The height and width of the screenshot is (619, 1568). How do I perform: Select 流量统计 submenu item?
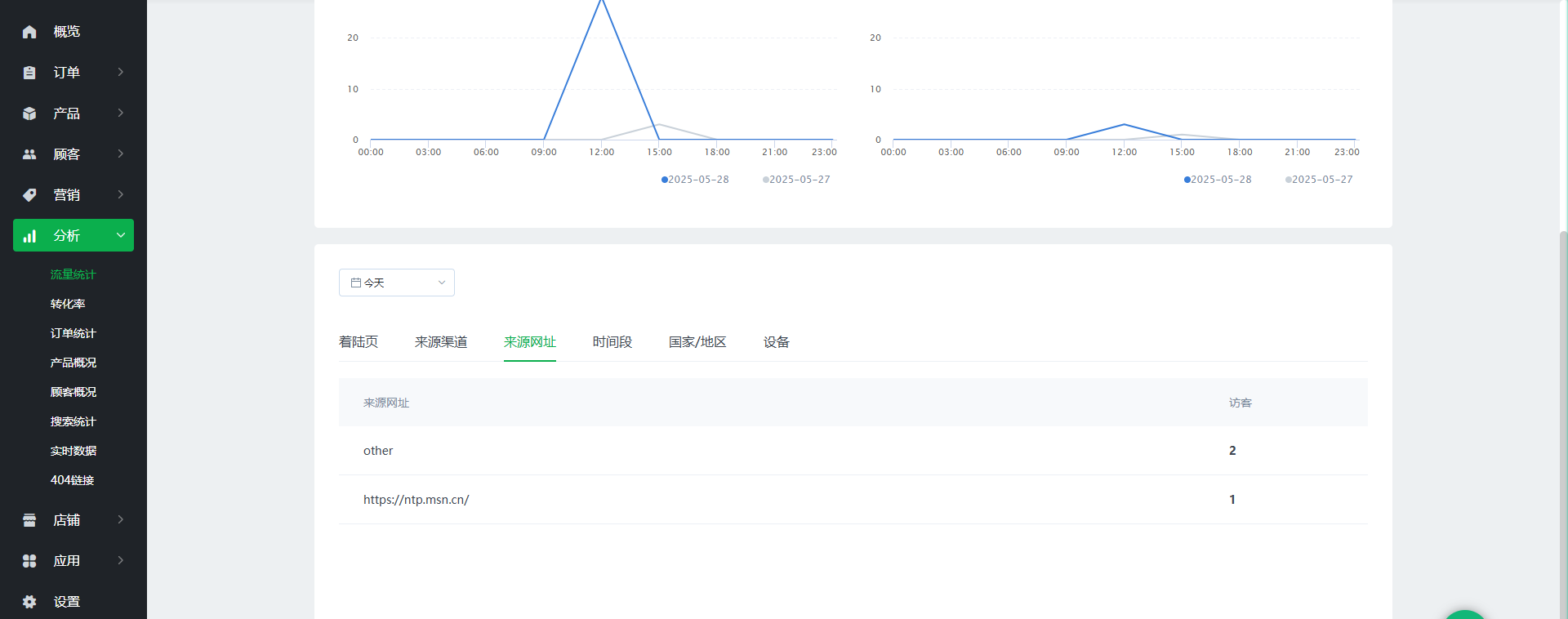coord(73,274)
